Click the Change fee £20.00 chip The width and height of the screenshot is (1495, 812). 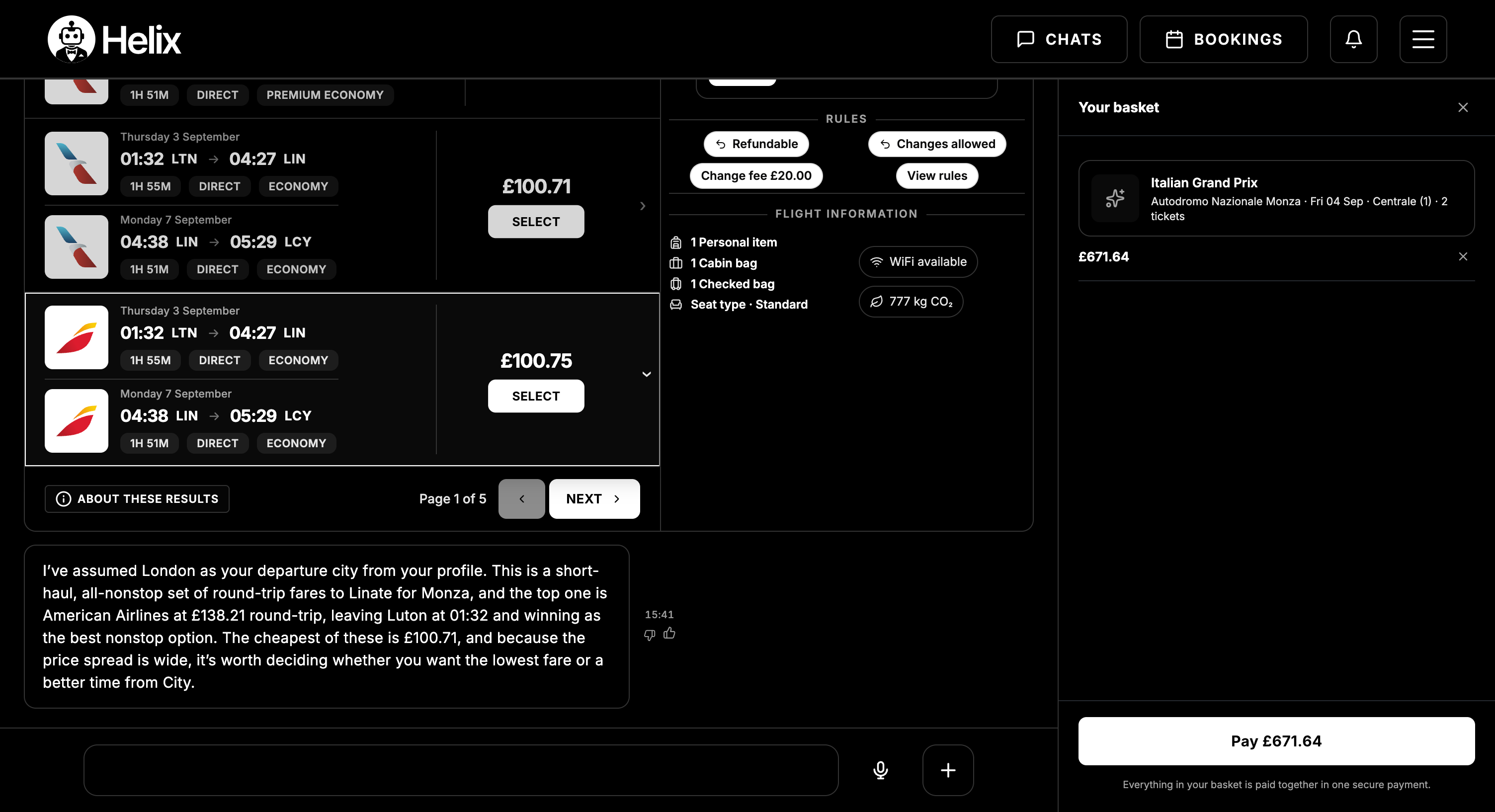756,176
